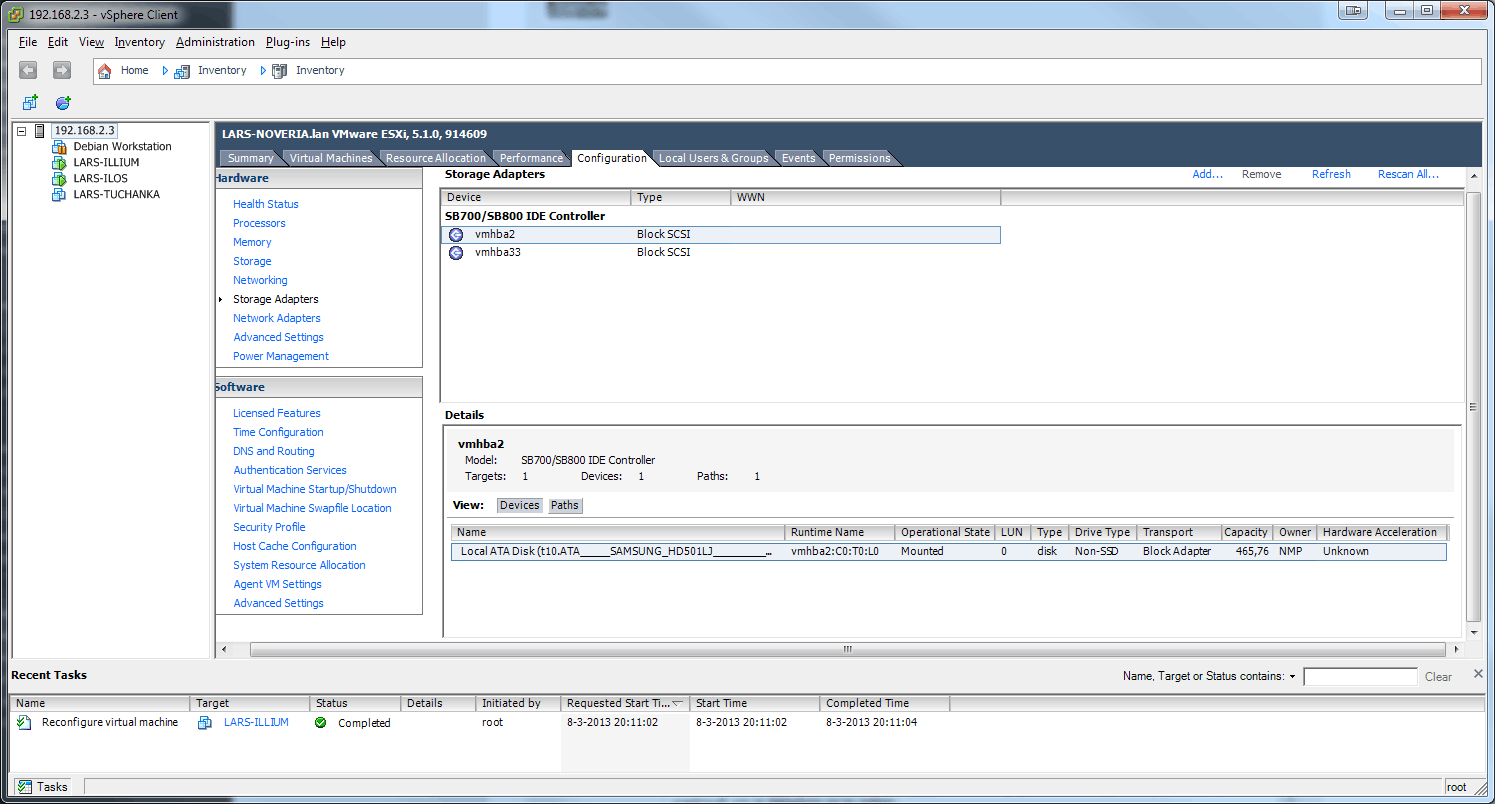Viewport: 1495px width, 804px height.
Task: Click the Debian Workstation VM icon
Action: pyautogui.click(x=58, y=147)
